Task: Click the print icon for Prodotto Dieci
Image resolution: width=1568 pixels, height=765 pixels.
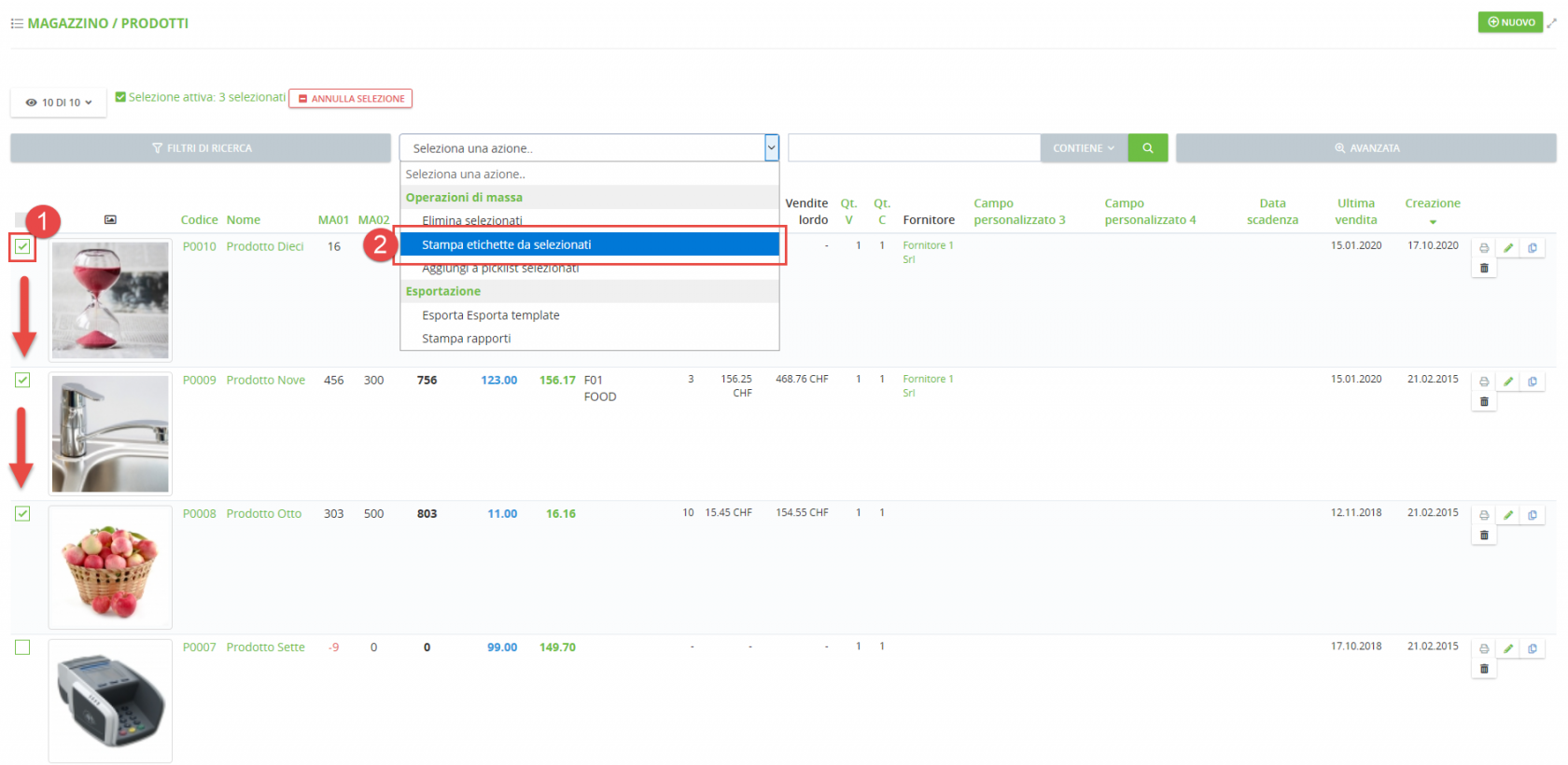Action: coord(1484,248)
